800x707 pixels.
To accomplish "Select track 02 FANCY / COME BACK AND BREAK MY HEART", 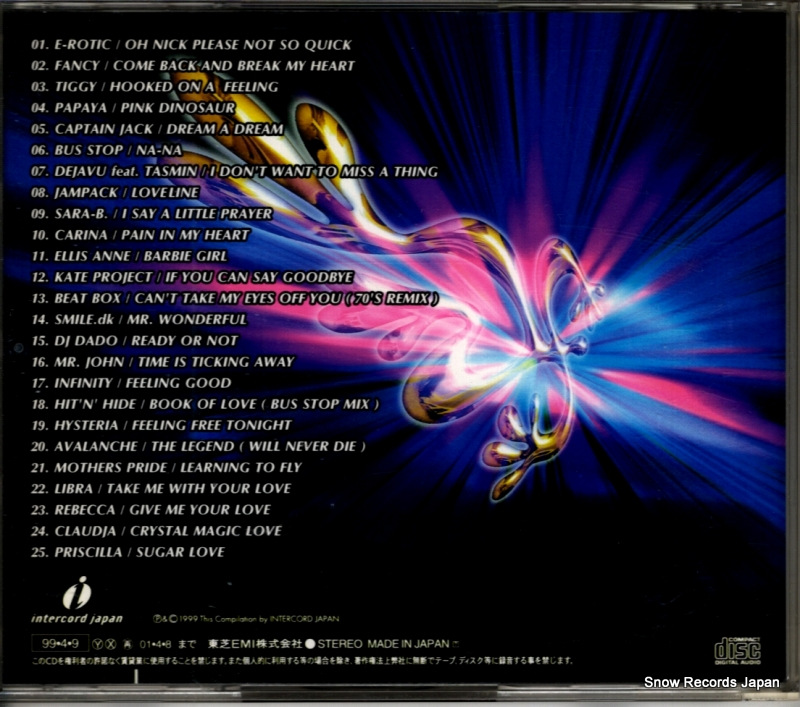I will coord(193,66).
